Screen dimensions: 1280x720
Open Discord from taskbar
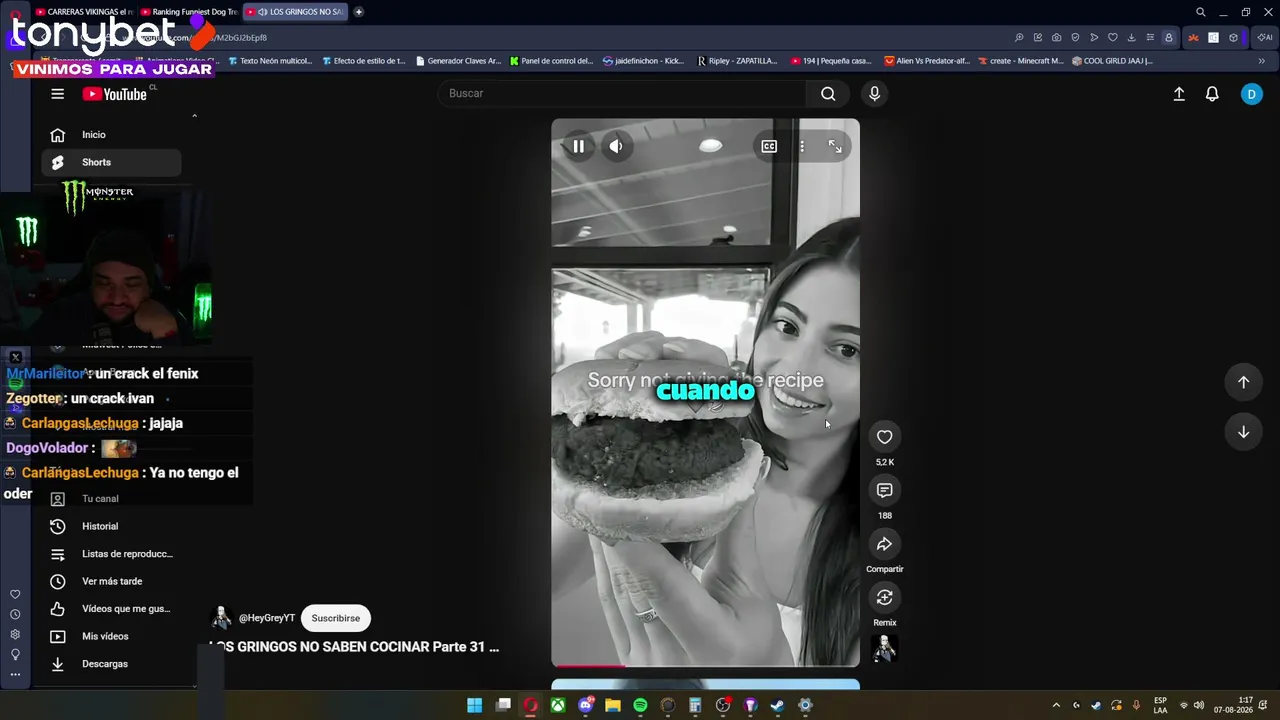[586, 706]
